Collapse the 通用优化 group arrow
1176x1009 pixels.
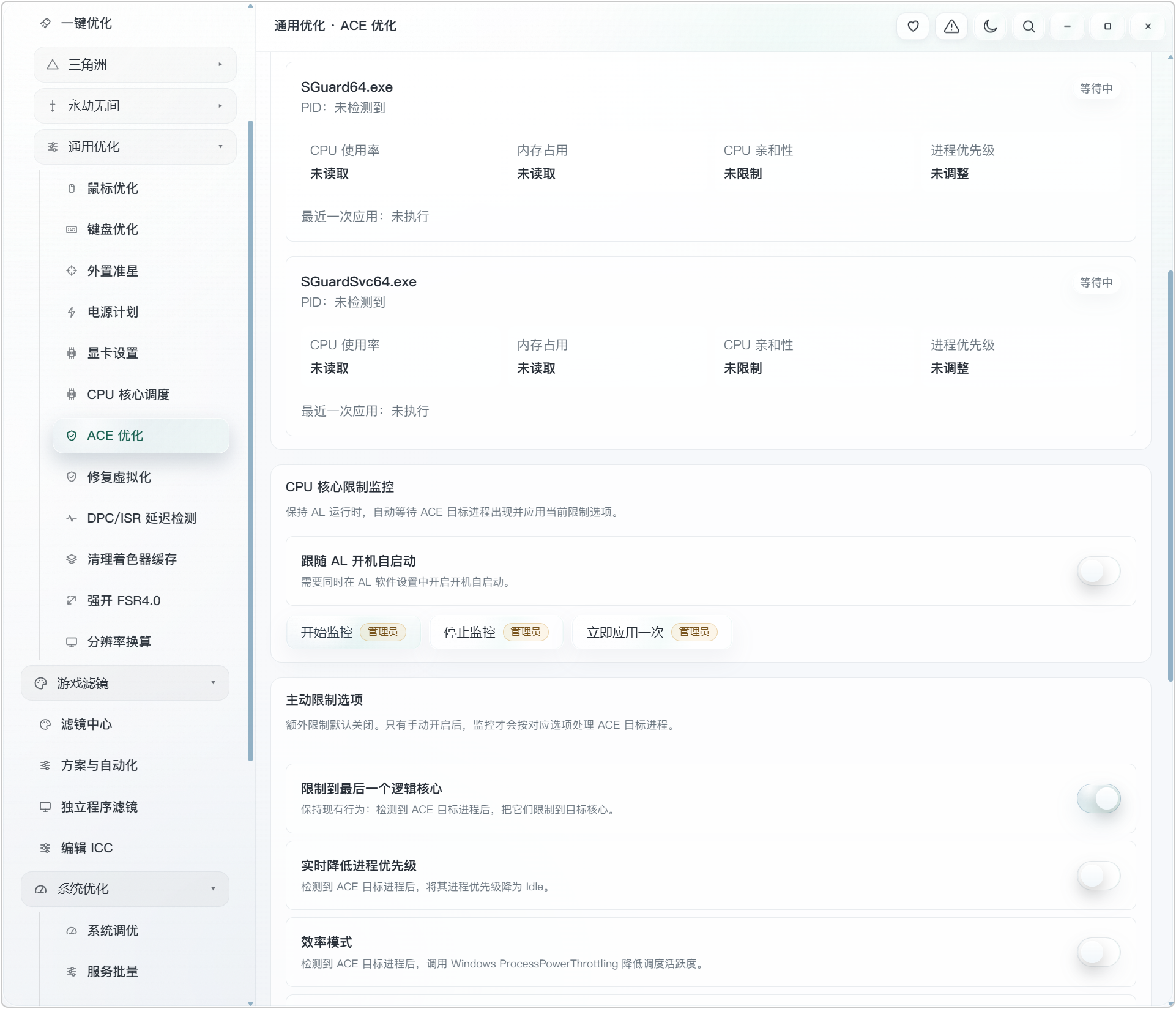click(x=220, y=147)
